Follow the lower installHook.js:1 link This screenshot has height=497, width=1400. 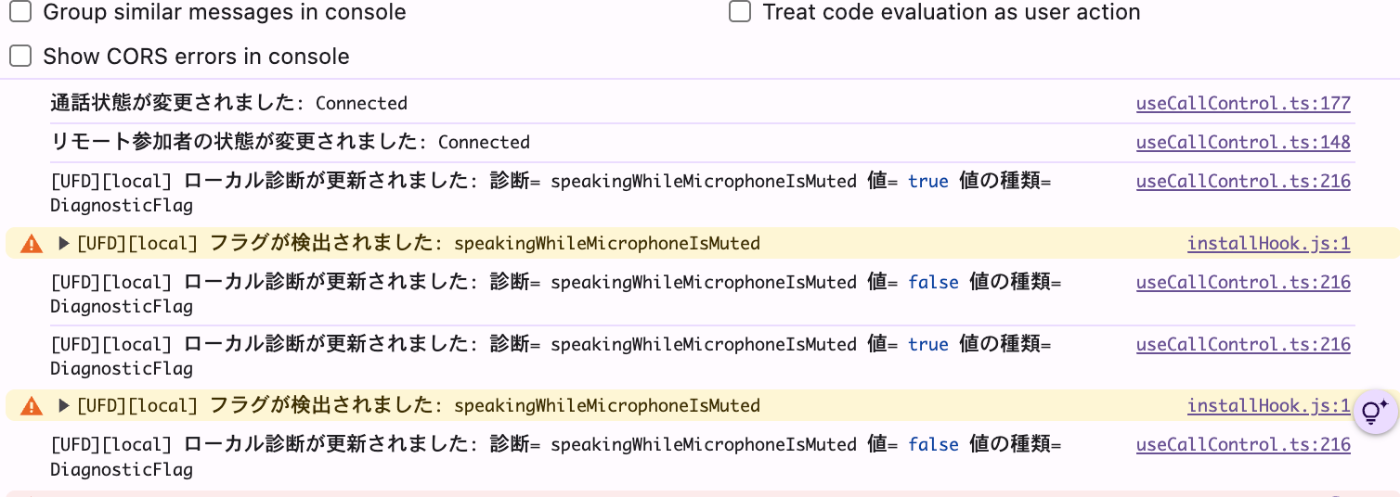pos(1268,406)
